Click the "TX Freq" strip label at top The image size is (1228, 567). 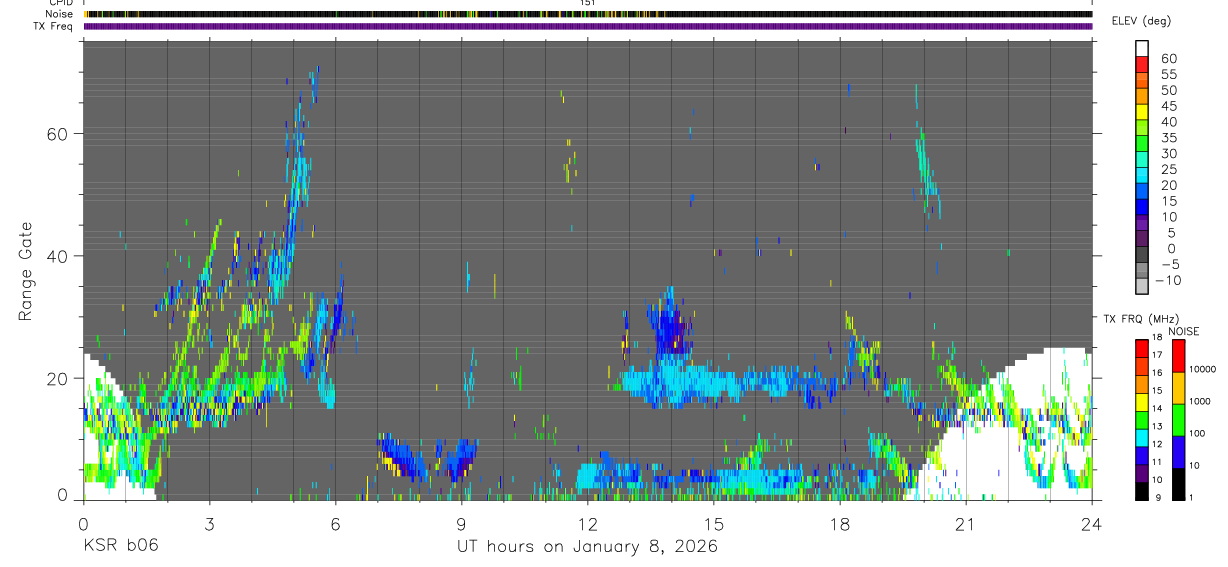click(55, 26)
